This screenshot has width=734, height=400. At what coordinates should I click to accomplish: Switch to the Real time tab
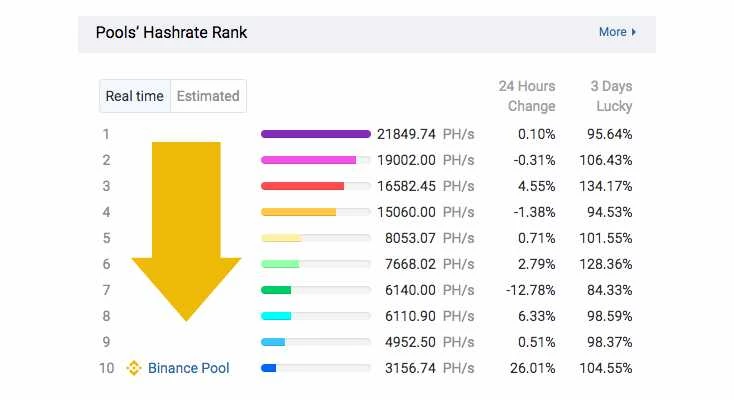coord(135,96)
